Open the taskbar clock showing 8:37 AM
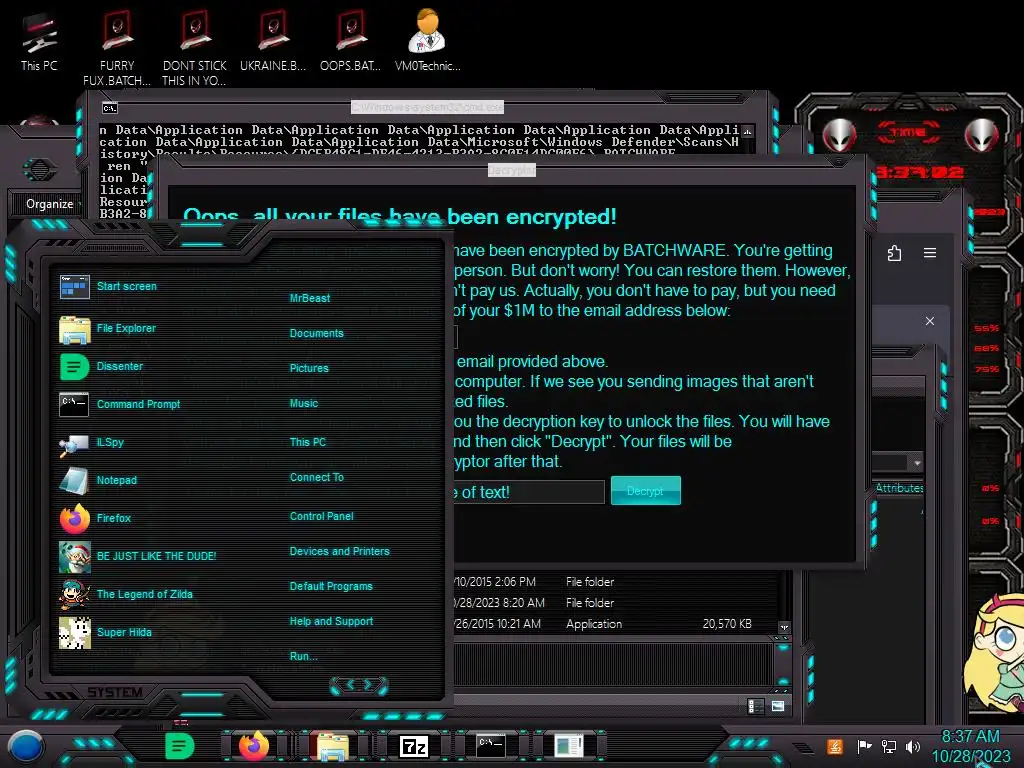The width and height of the screenshot is (1024, 768). click(970, 746)
